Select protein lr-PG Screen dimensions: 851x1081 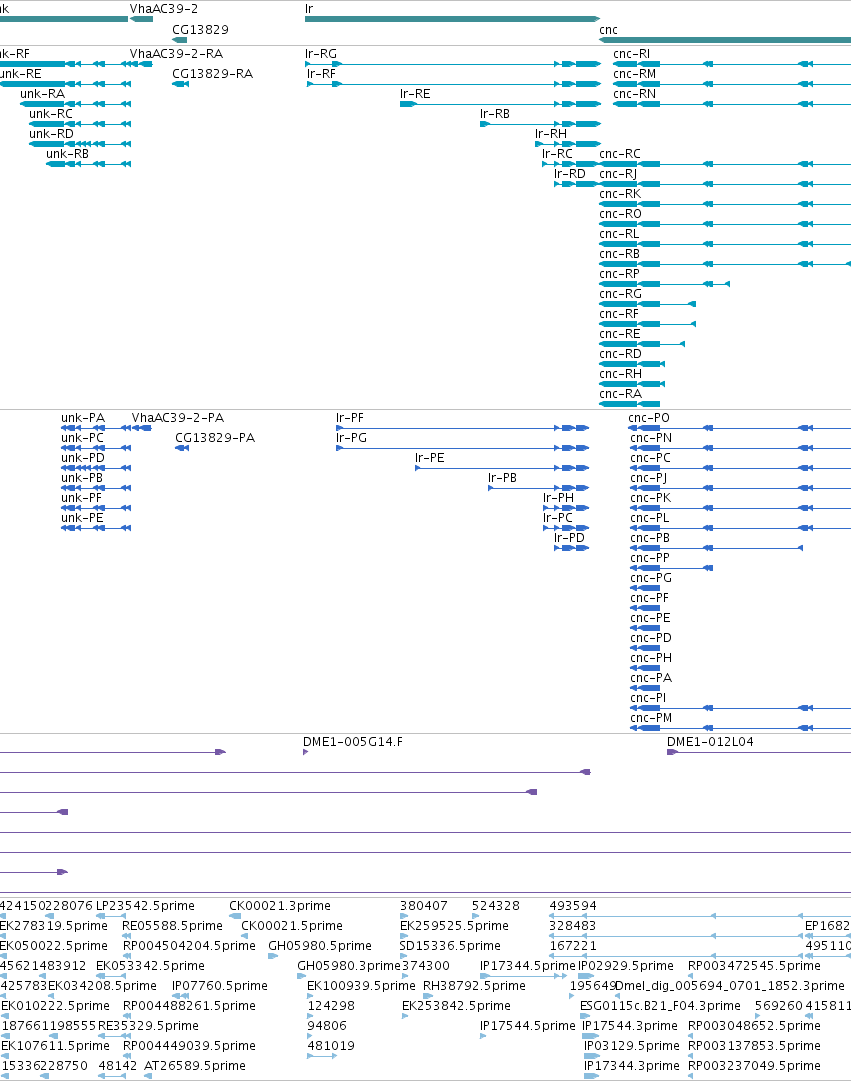pos(351,438)
